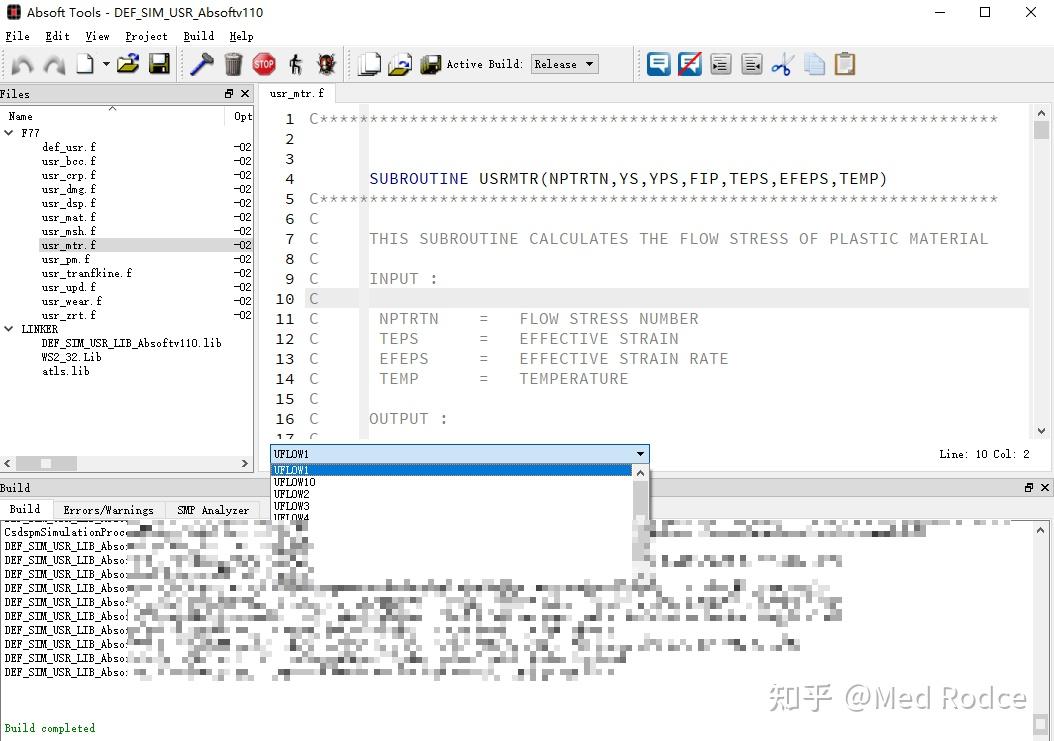Build the project using the hammer icon

click(x=202, y=64)
